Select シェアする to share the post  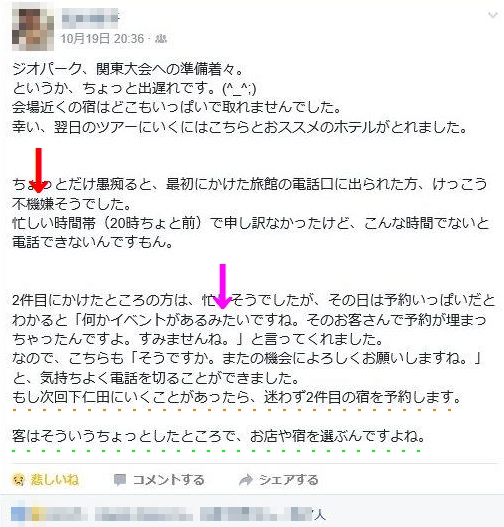point(288,480)
